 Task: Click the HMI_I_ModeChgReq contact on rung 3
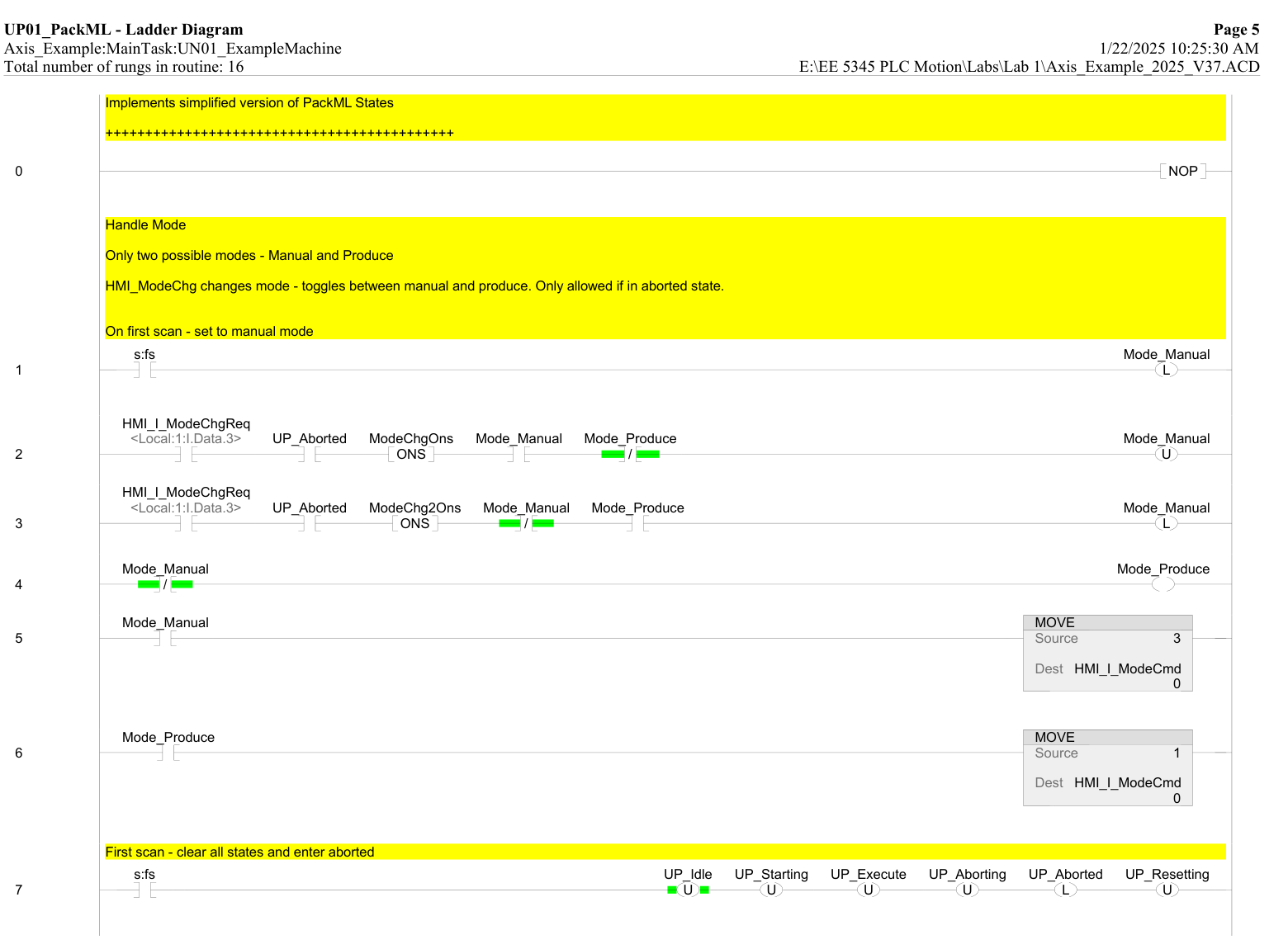coord(186,523)
